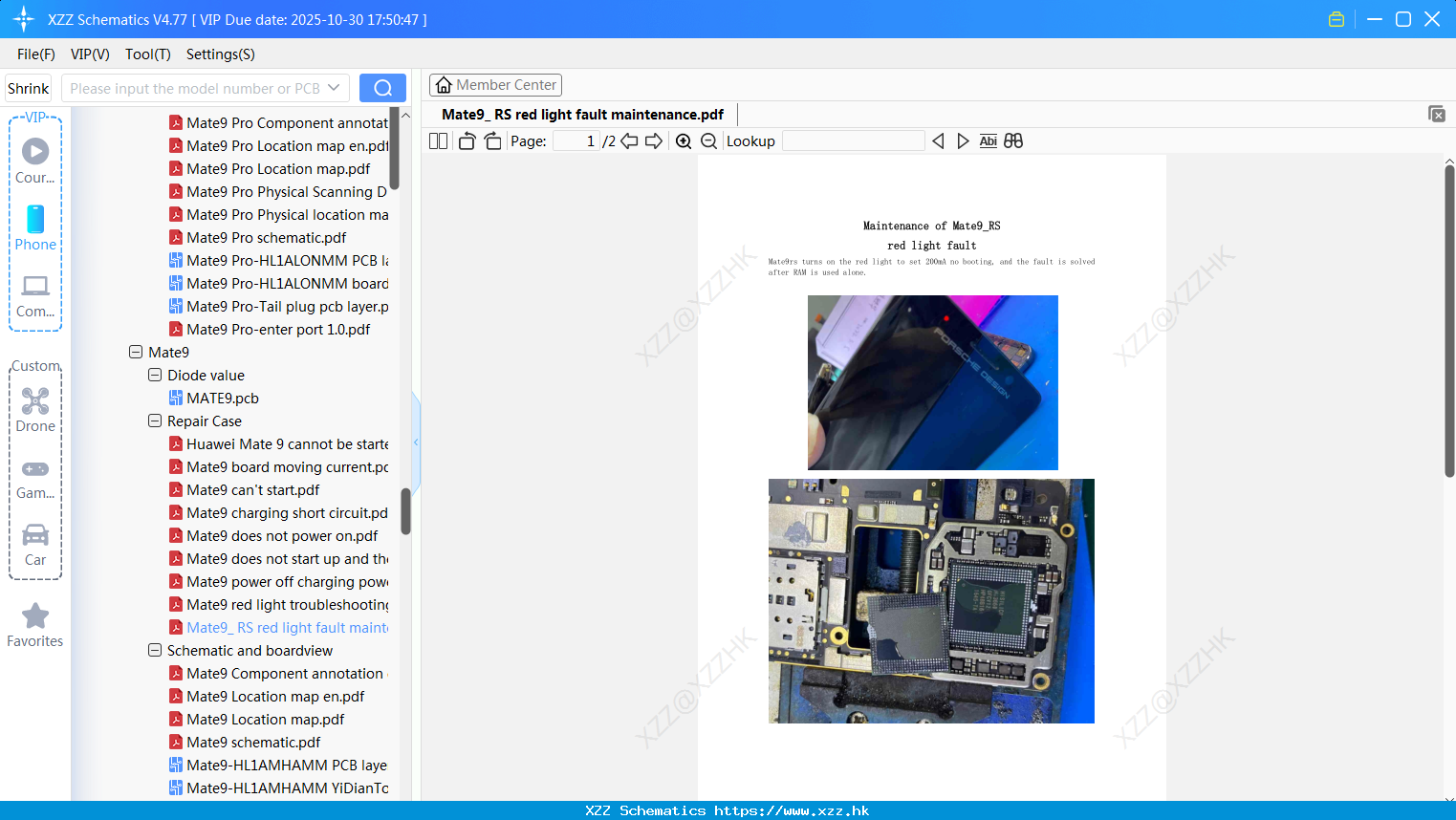This screenshot has height=820, width=1456.
Task: Collapse Schematic and boardview node
Action: coord(155,650)
